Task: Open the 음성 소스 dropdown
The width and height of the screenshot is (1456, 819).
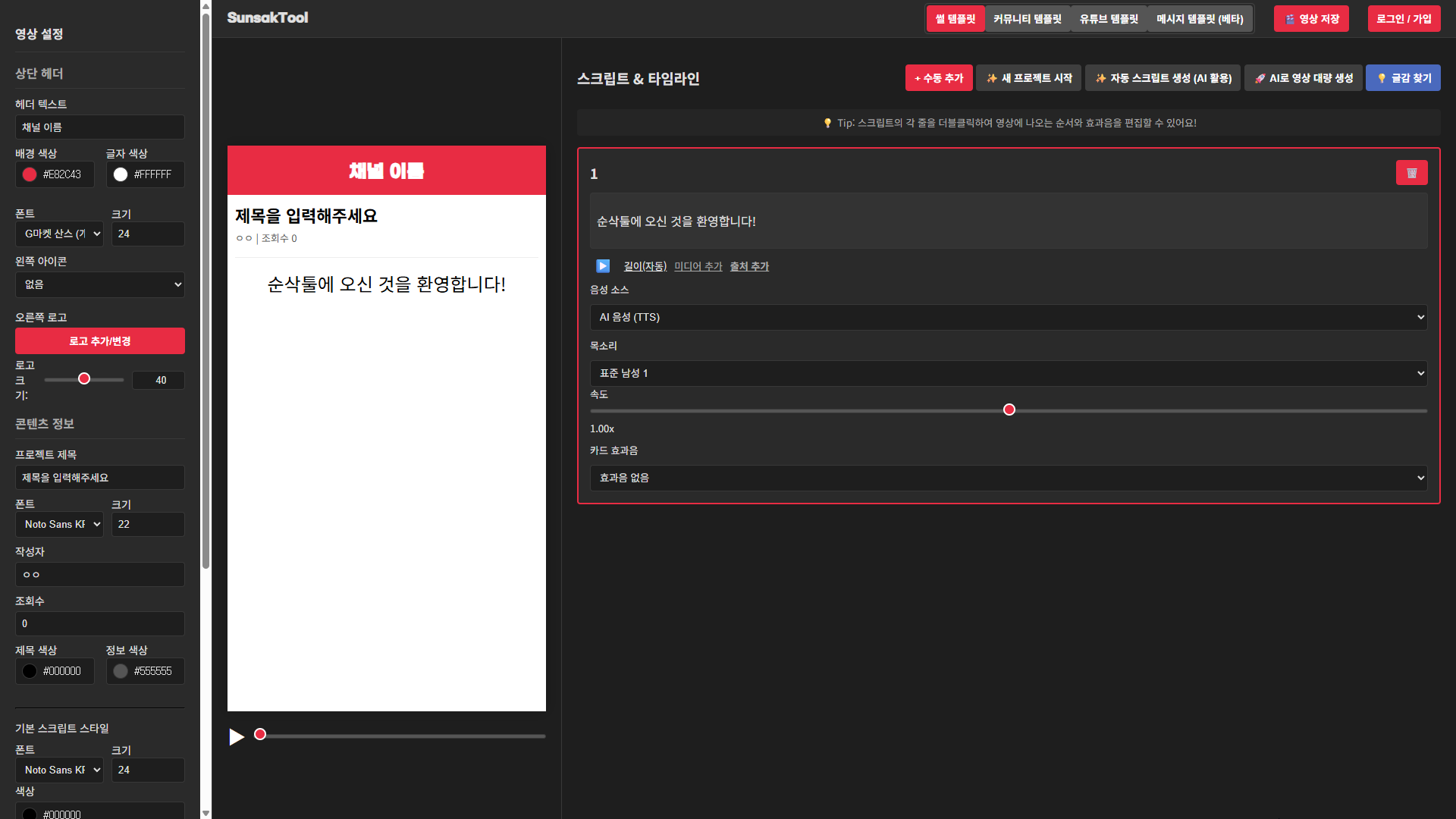Action: pos(1009,317)
